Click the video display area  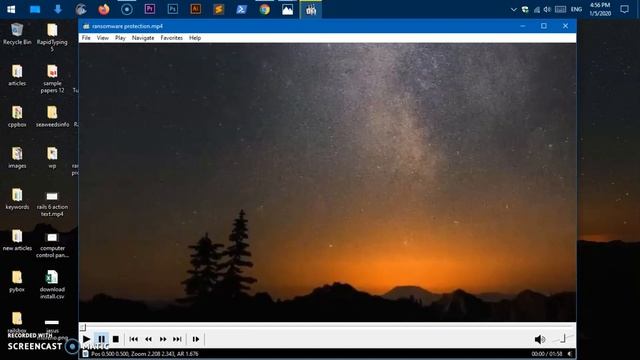(327, 182)
